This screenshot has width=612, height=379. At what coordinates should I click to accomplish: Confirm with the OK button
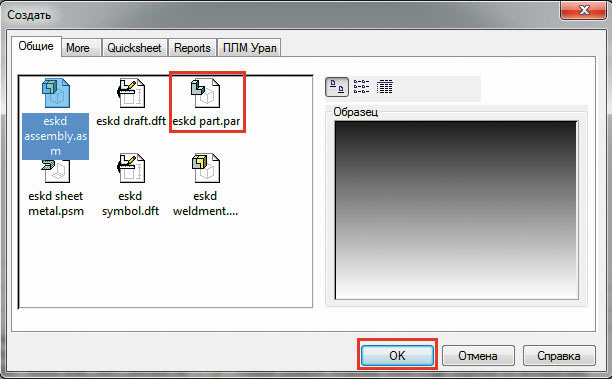pyautogui.click(x=397, y=356)
